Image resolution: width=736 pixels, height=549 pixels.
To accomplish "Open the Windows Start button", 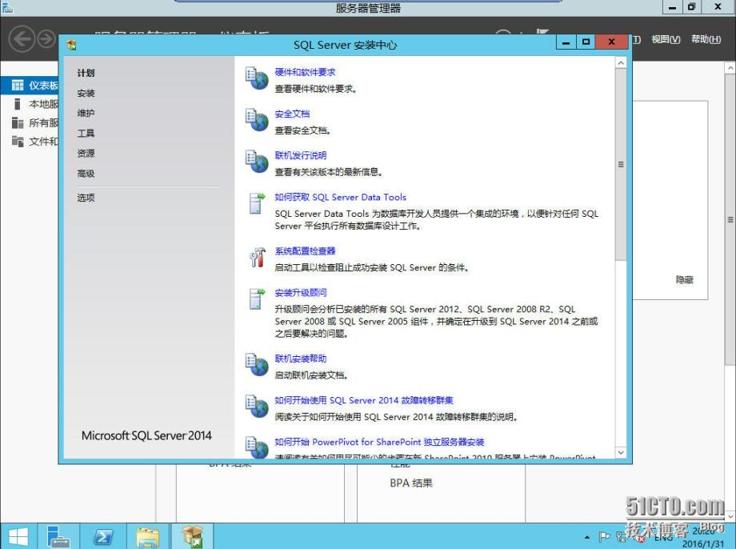I will click(x=18, y=536).
